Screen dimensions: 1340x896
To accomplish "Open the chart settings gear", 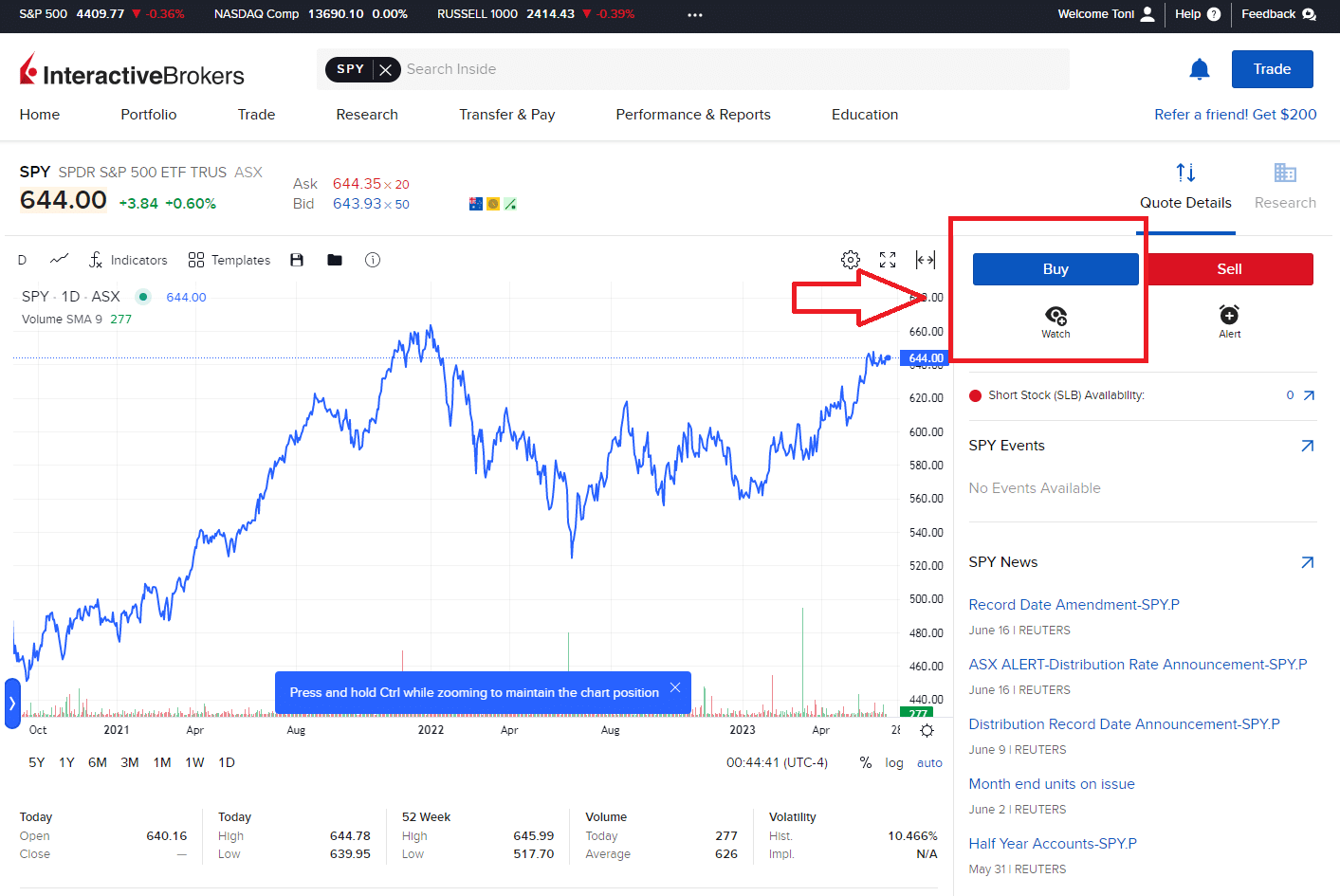I will click(851, 260).
